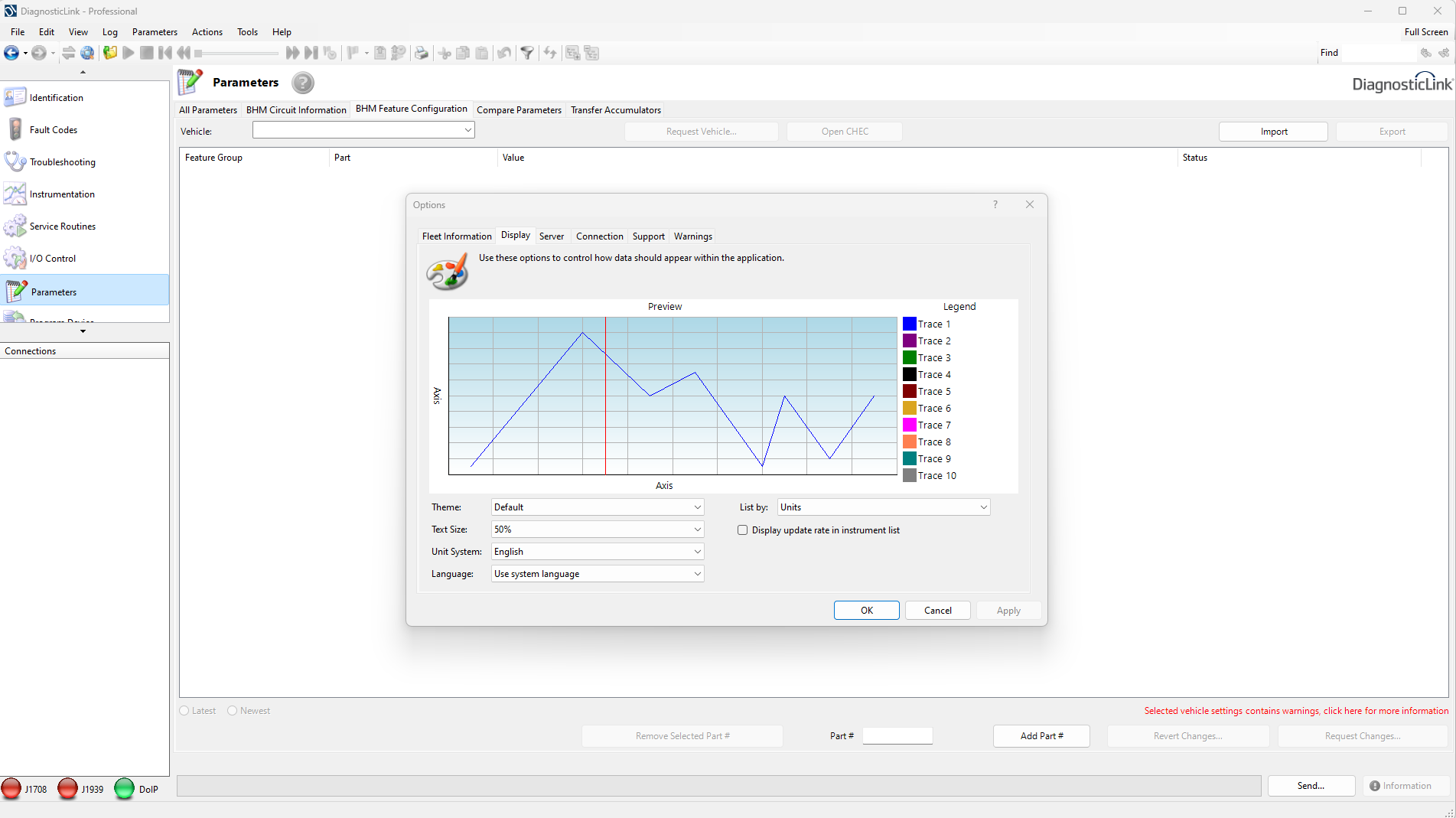Select the Latest radio button

tap(184, 711)
